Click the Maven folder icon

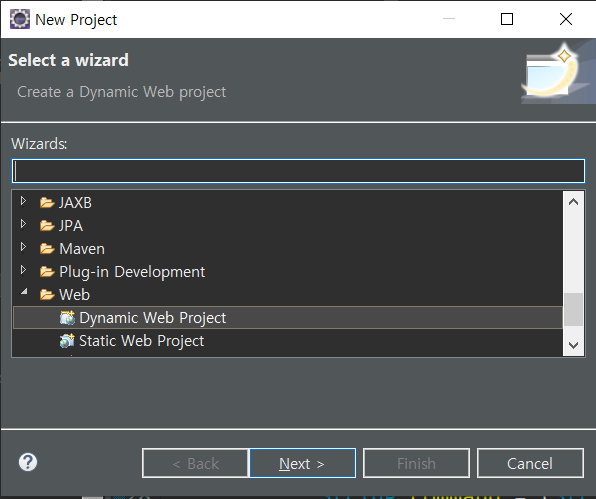(x=47, y=249)
